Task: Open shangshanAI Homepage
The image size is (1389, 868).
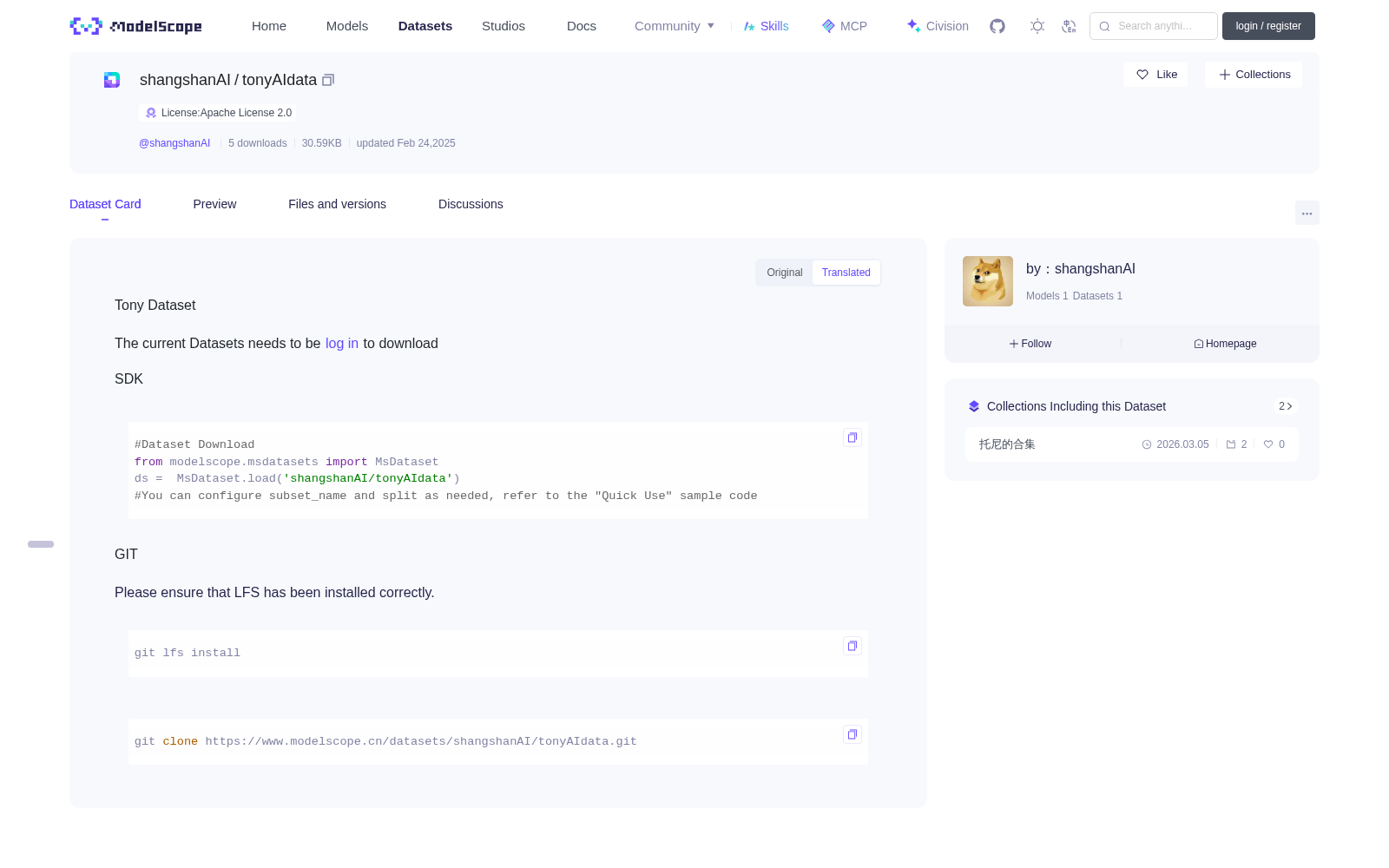Action: coord(1225,344)
